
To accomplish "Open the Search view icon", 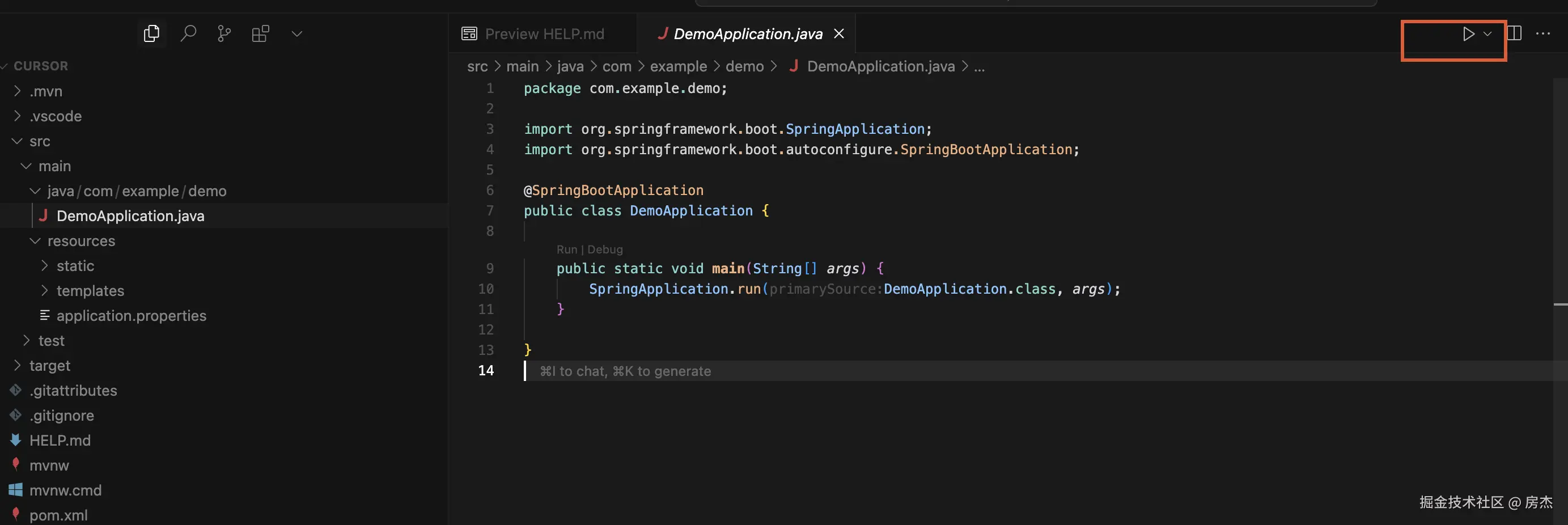I will (188, 33).
